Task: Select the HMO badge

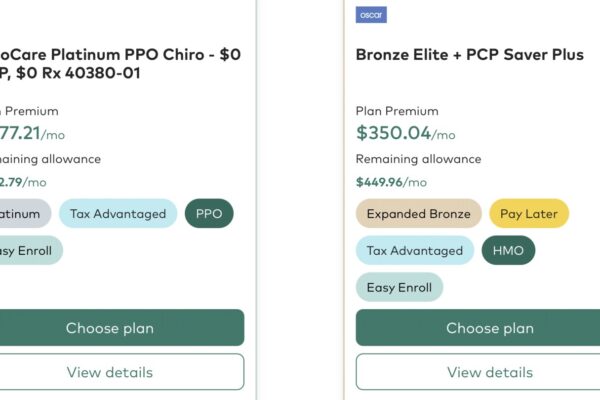Action: 508,250
